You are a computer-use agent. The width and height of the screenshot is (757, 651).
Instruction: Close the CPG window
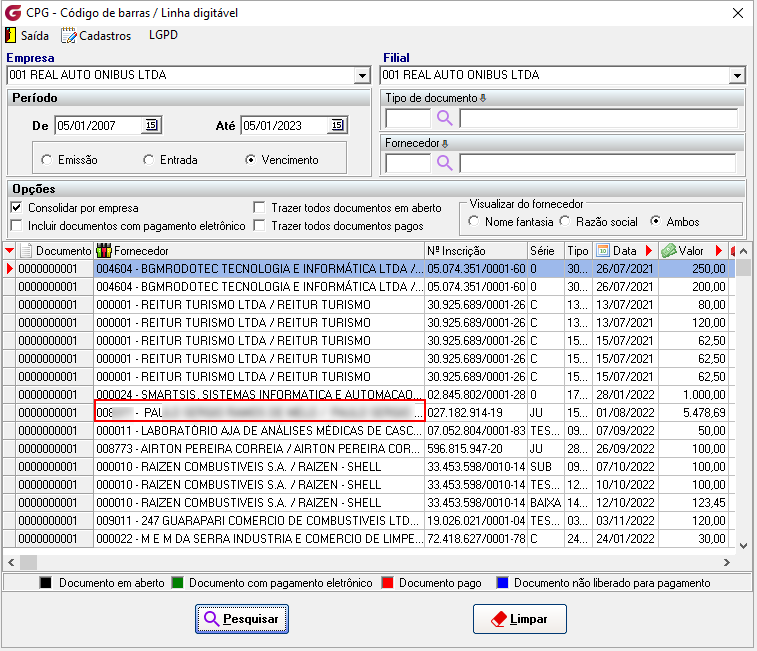coord(738,13)
